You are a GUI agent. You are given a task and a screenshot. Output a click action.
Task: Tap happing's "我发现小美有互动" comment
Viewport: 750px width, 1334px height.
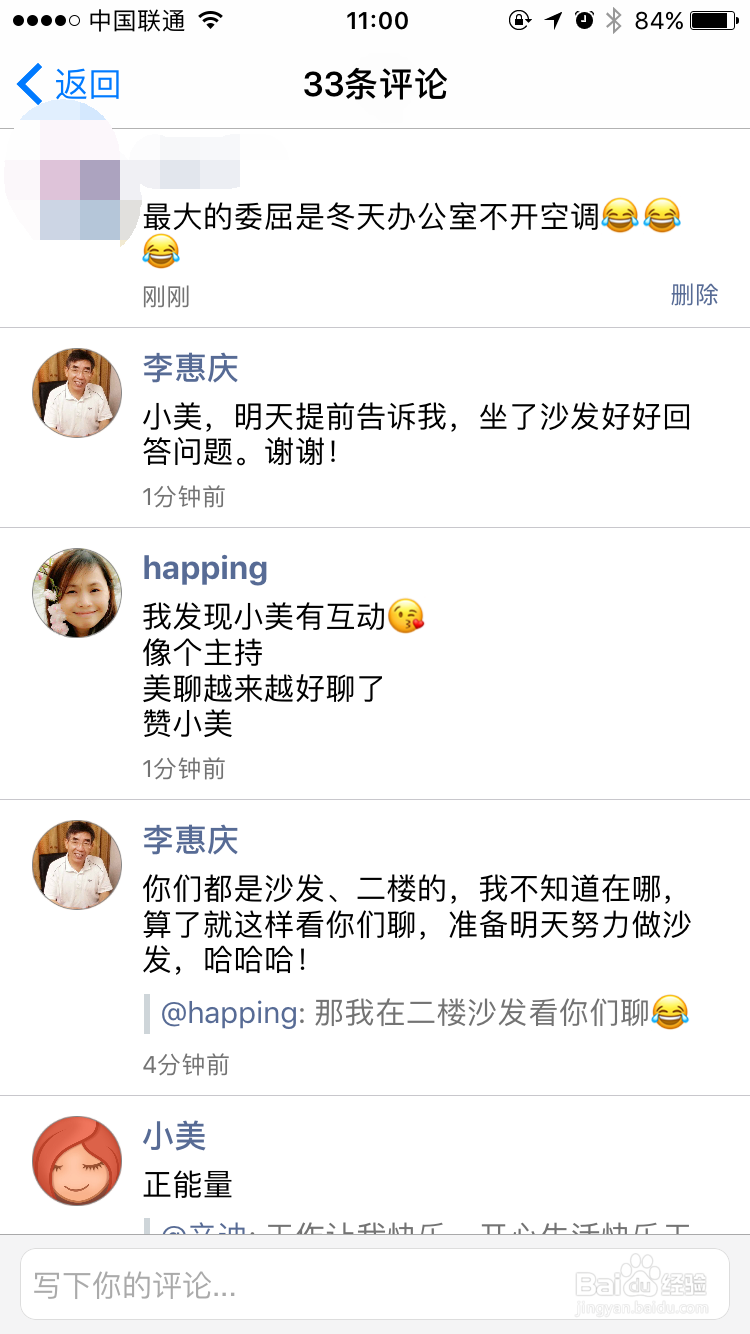coord(264,617)
